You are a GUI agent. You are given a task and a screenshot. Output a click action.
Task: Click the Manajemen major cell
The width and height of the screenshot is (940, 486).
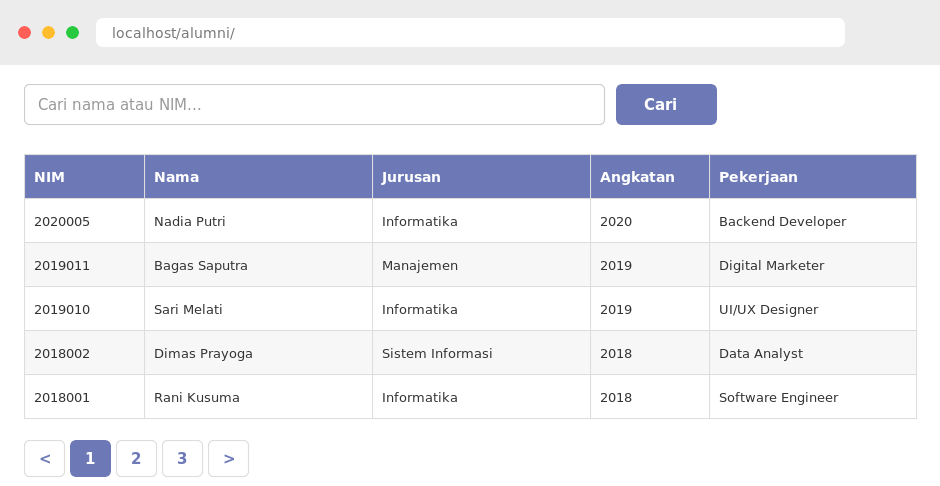481,265
